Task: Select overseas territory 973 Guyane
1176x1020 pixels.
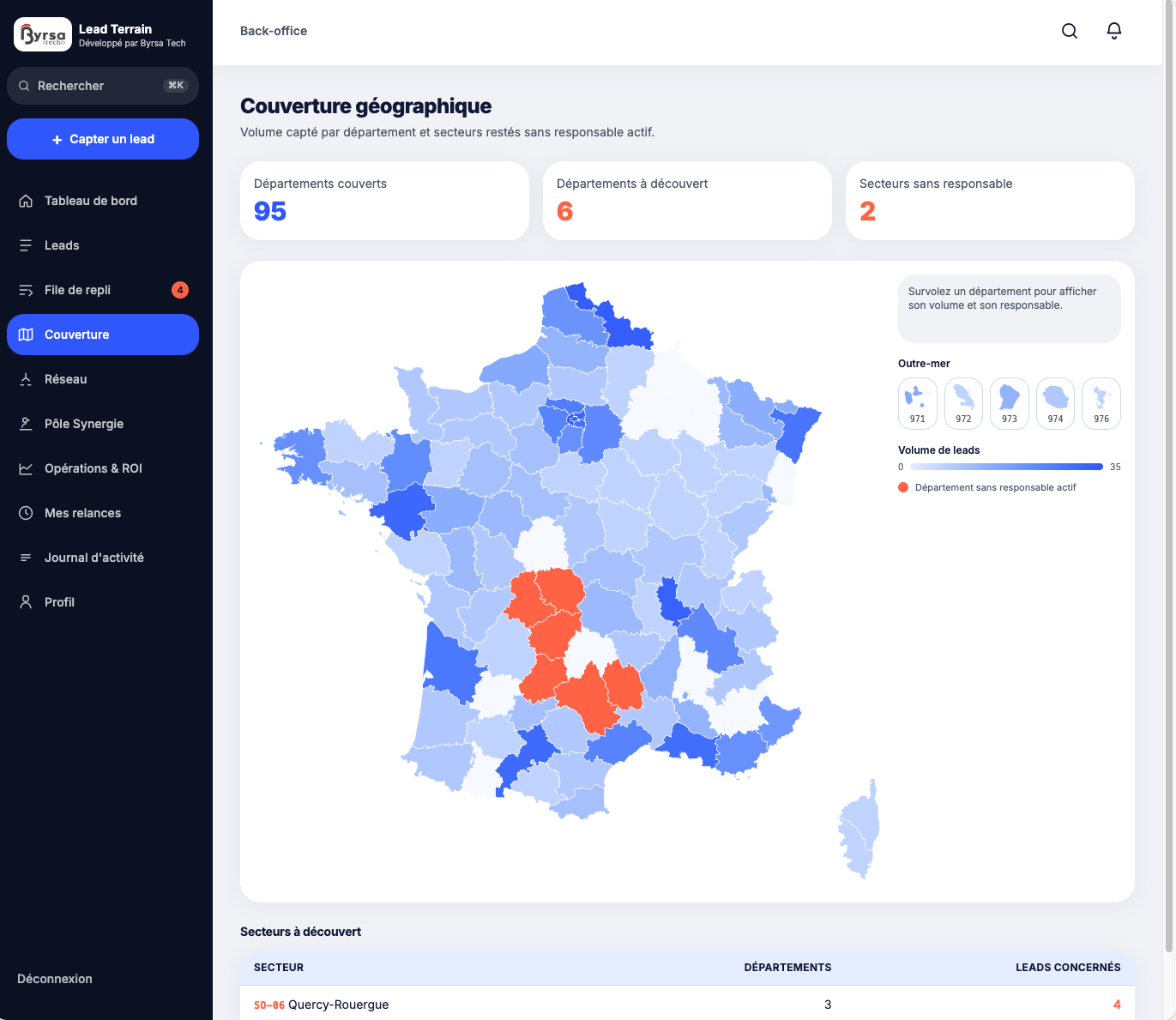Action: tap(1010, 403)
